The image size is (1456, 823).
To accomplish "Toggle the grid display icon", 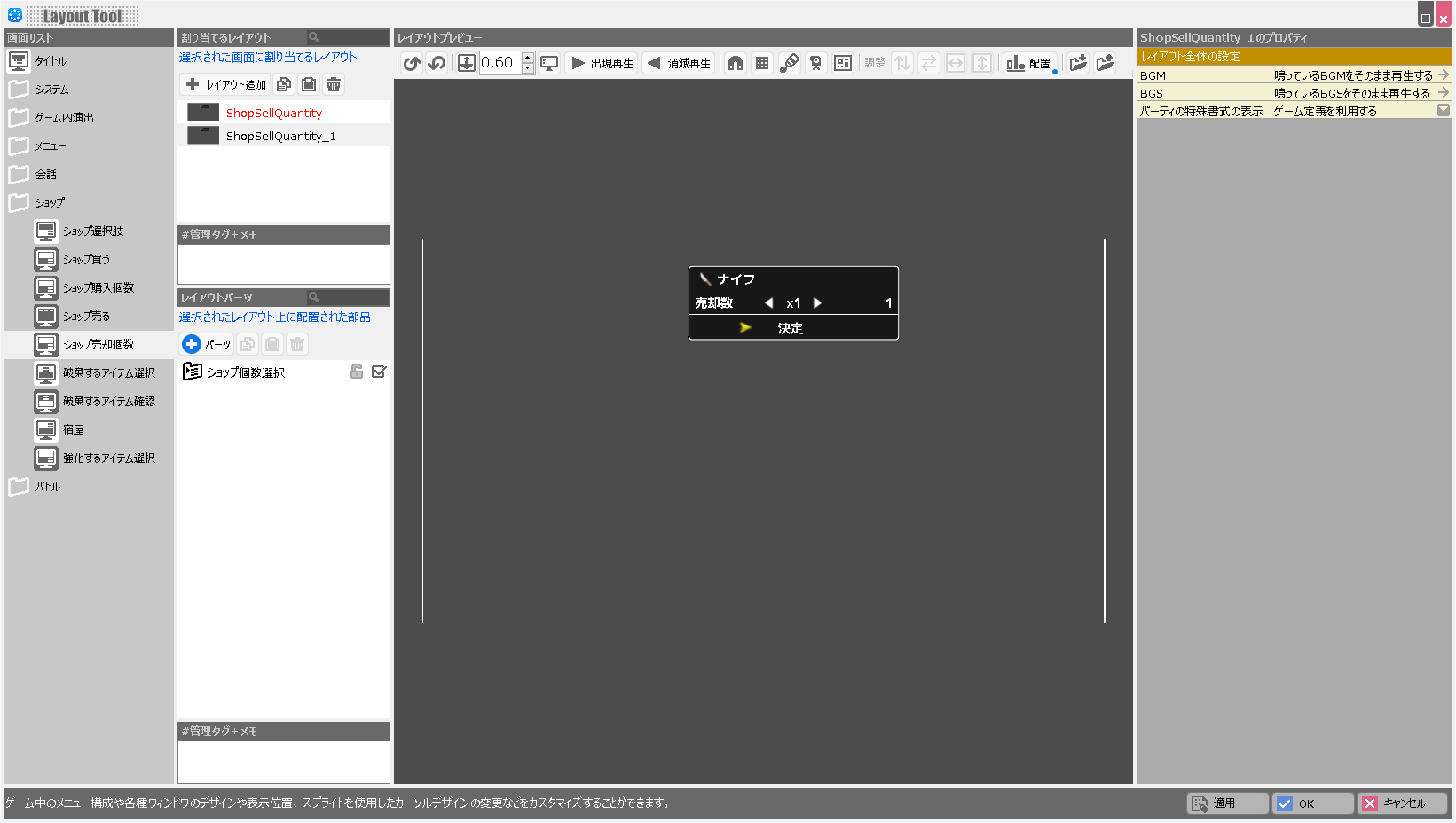I will point(762,63).
